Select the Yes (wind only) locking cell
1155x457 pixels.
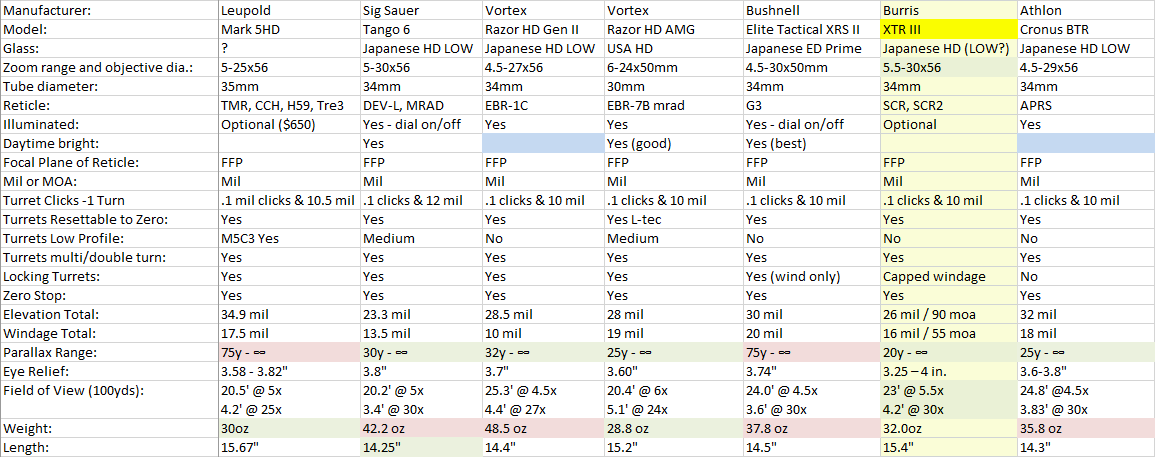pyautogui.click(x=812, y=277)
